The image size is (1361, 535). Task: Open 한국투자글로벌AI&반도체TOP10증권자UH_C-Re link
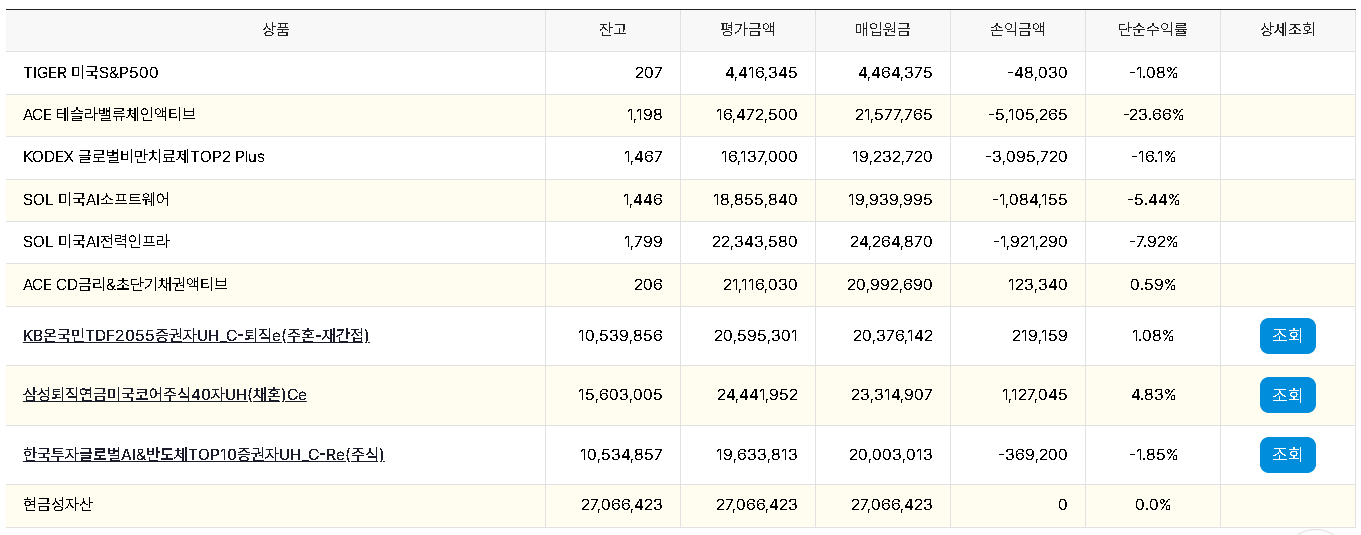pos(204,455)
